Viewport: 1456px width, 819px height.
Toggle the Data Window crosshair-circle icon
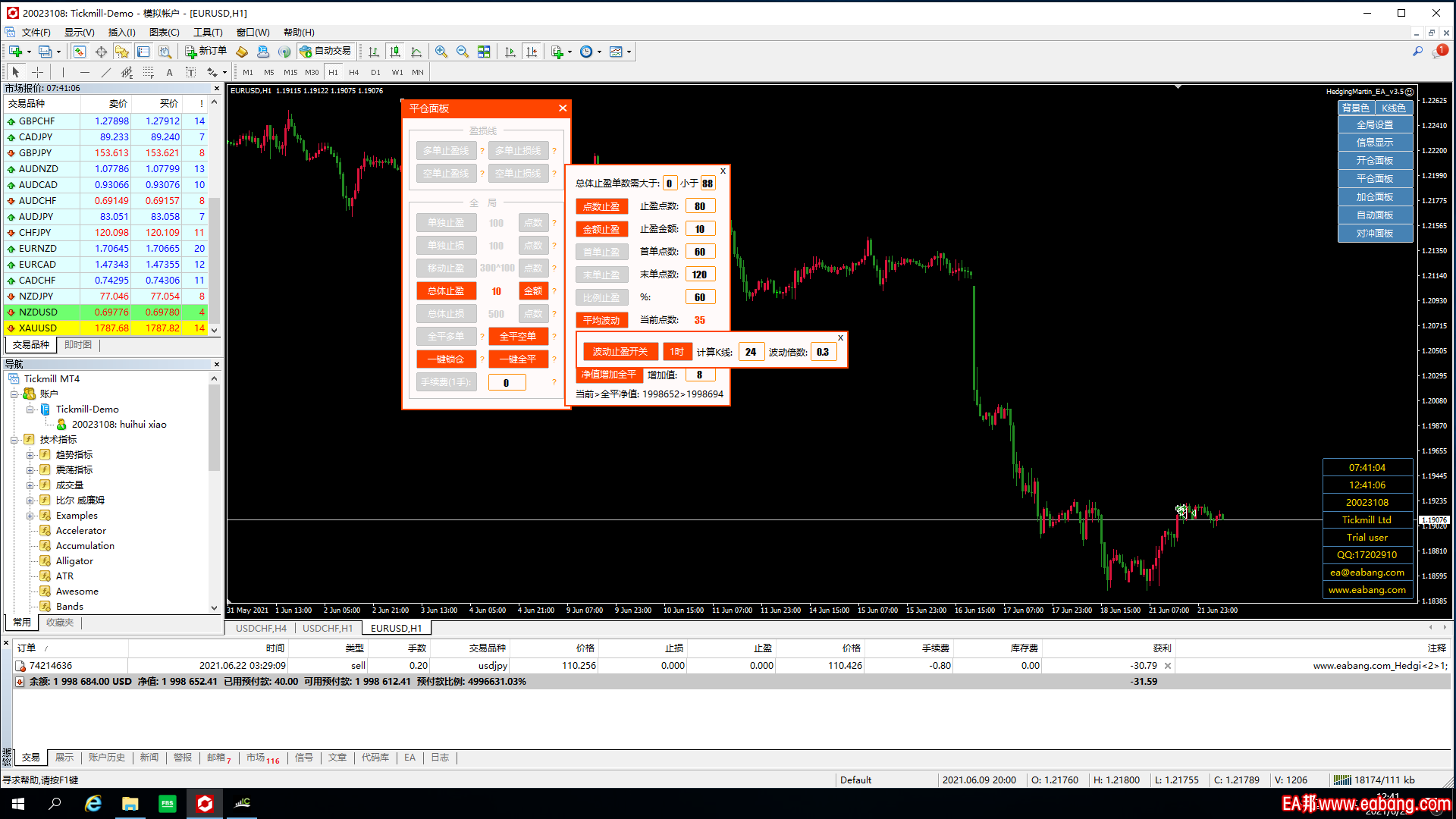click(x=100, y=52)
